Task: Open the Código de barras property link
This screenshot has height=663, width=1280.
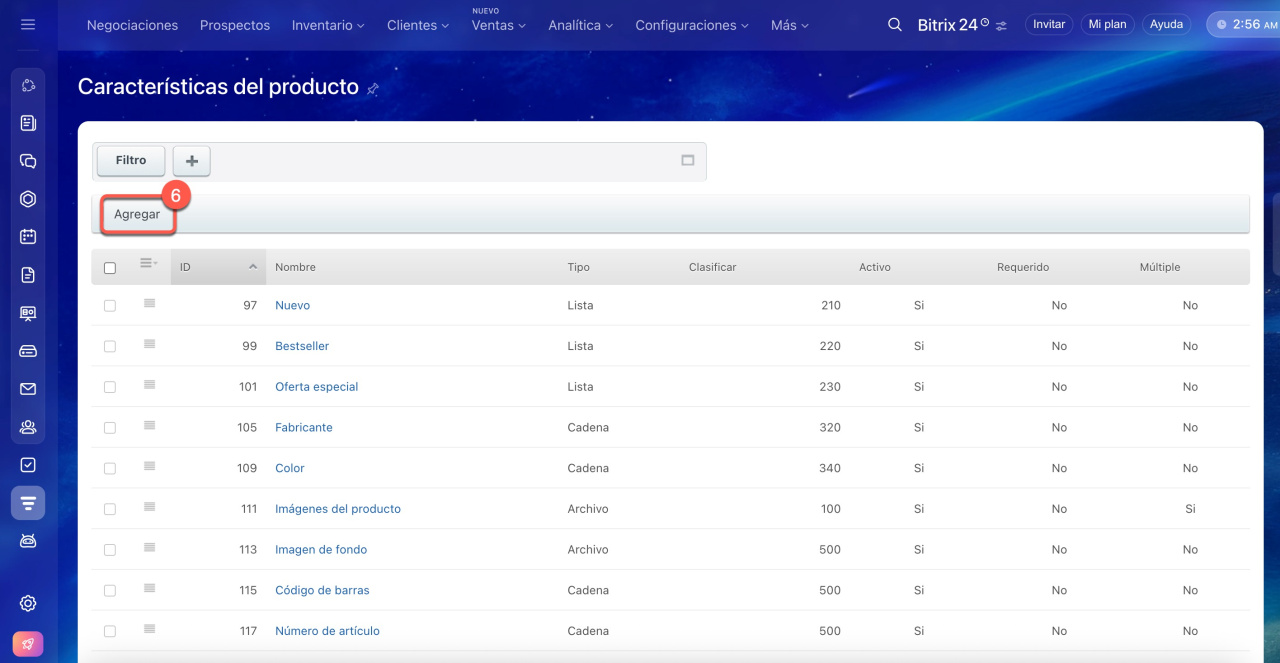Action: (322, 590)
